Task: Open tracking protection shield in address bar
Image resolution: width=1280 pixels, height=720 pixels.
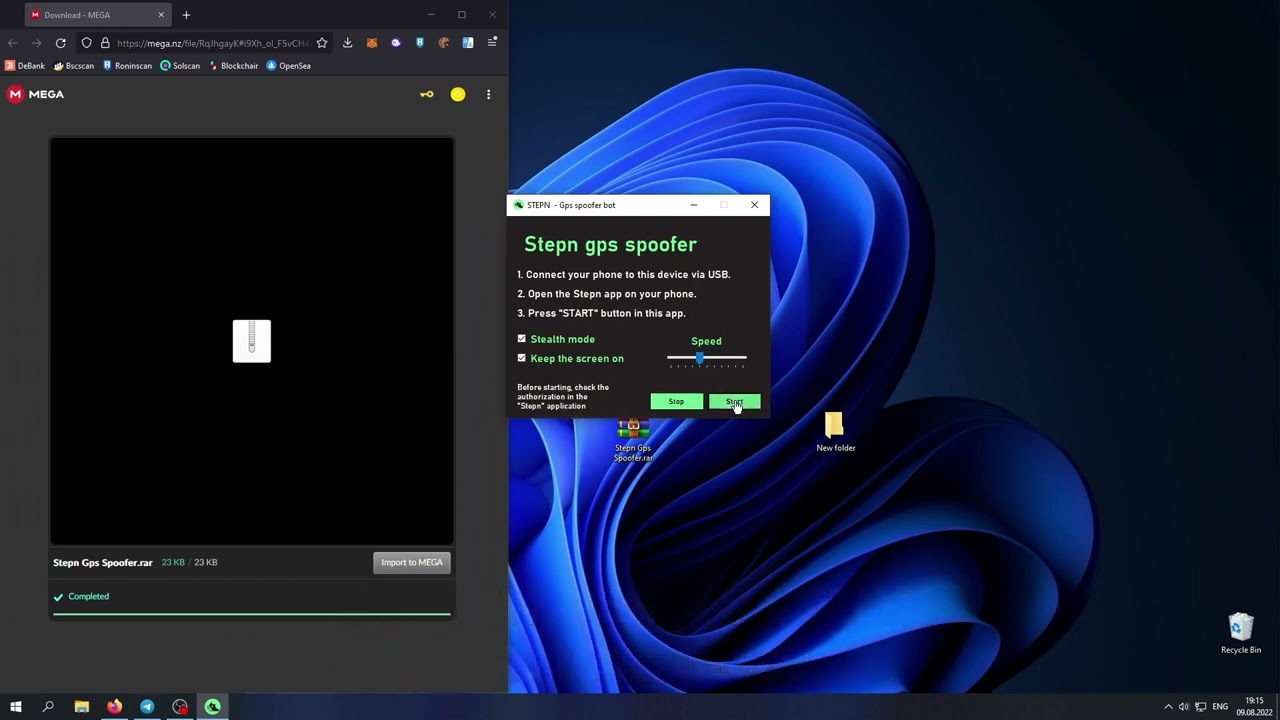Action: click(x=87, y=43)
